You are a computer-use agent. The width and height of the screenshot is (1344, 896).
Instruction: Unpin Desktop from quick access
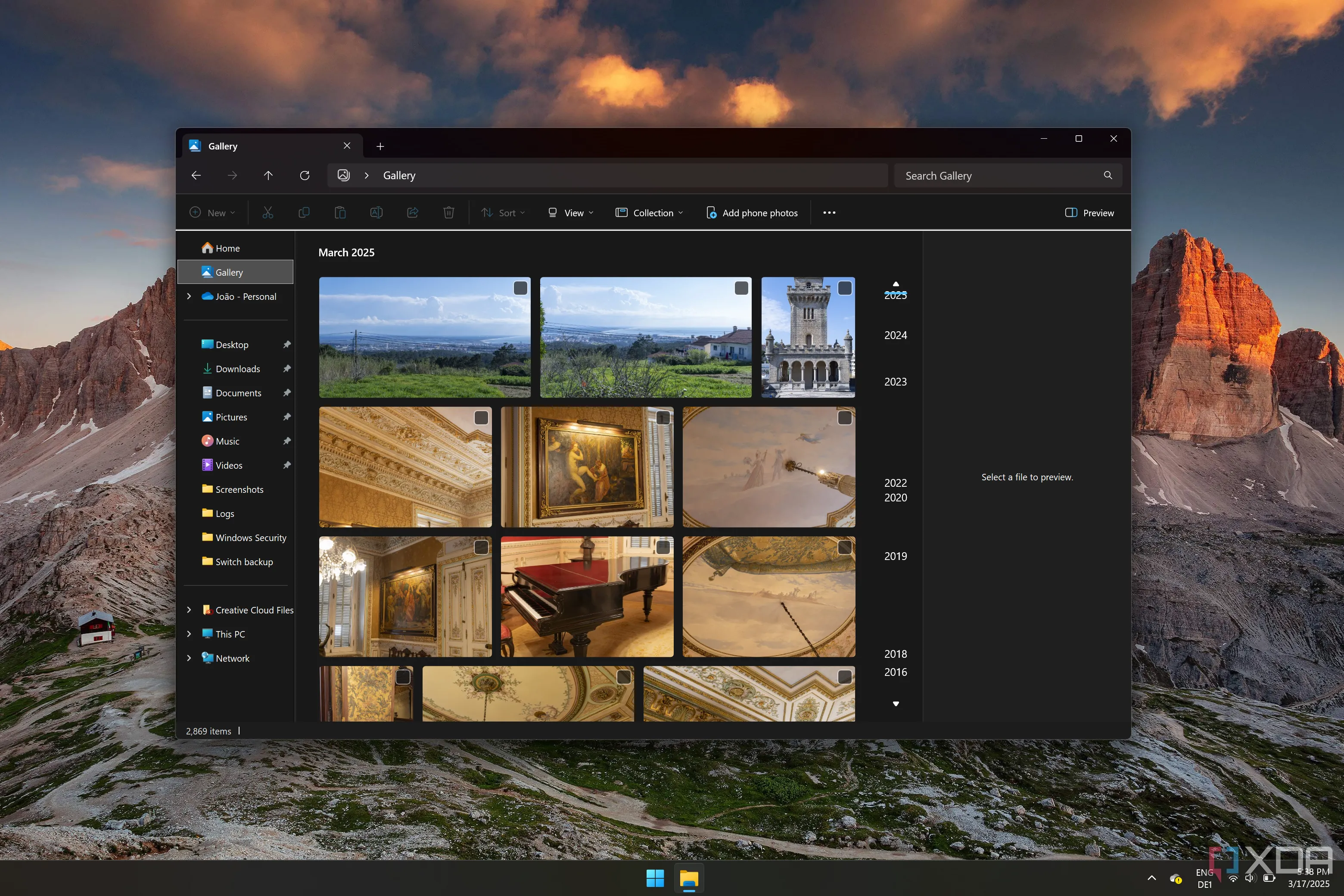(287, 345)
